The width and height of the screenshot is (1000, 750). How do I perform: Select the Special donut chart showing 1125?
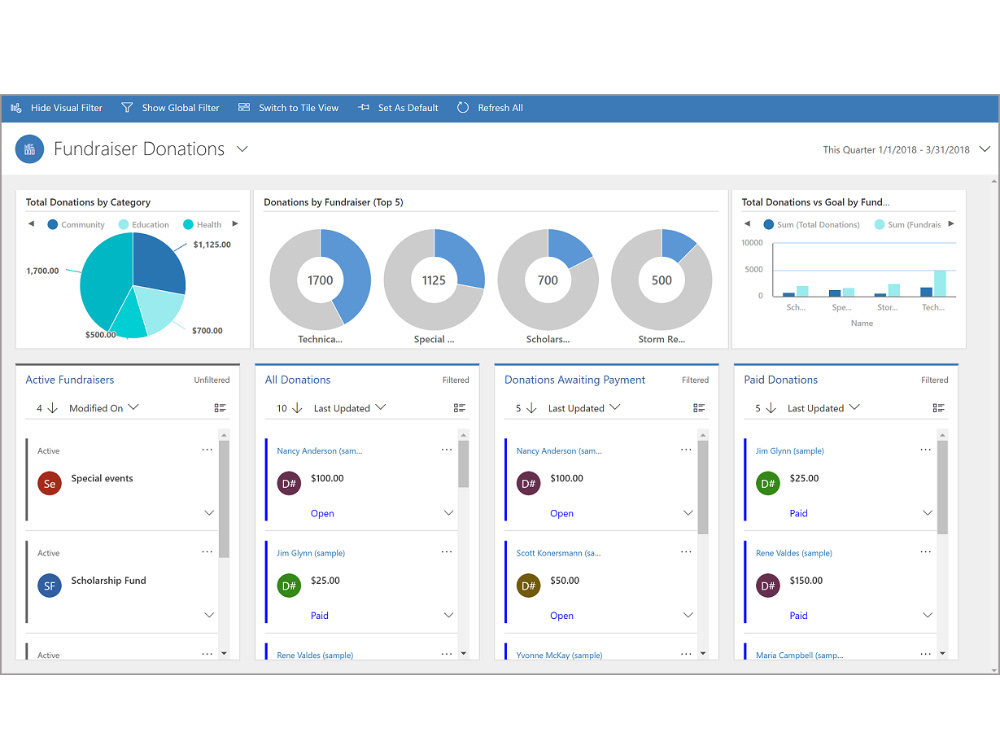pos(434,280)
